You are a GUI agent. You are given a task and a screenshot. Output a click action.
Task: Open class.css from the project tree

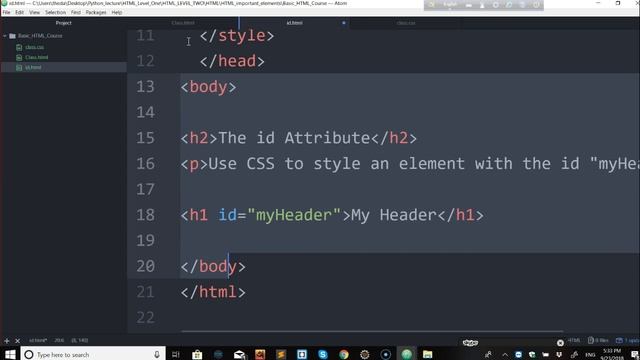(x=34, y=47)
